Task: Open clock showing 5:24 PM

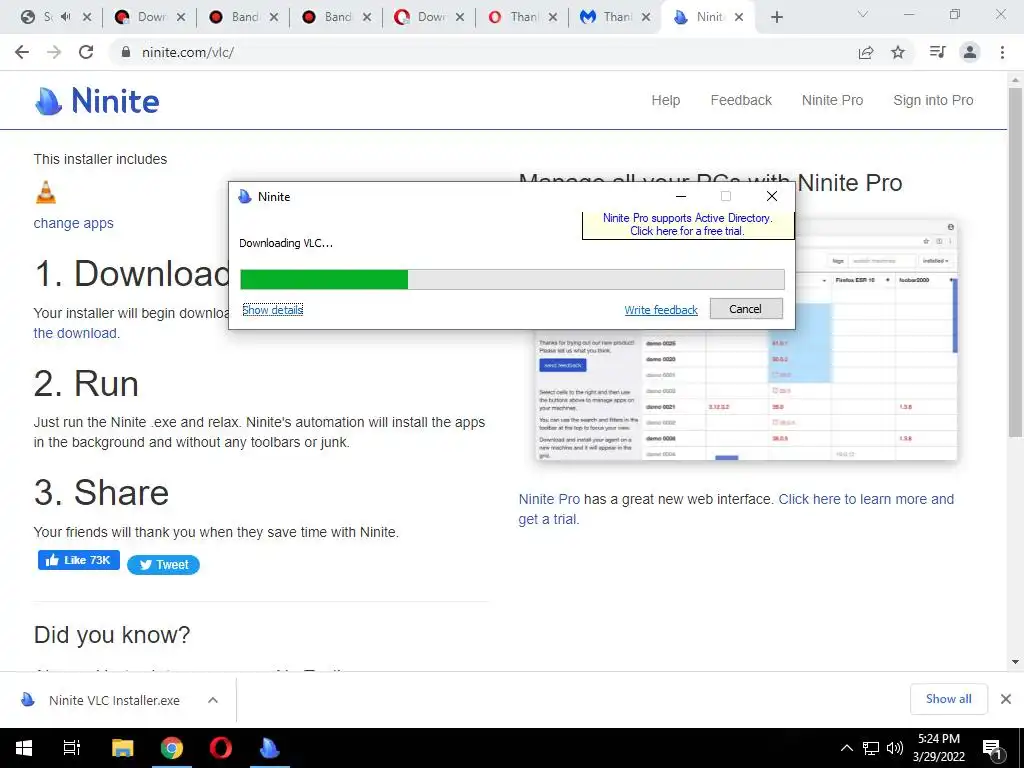Action: 938,748
